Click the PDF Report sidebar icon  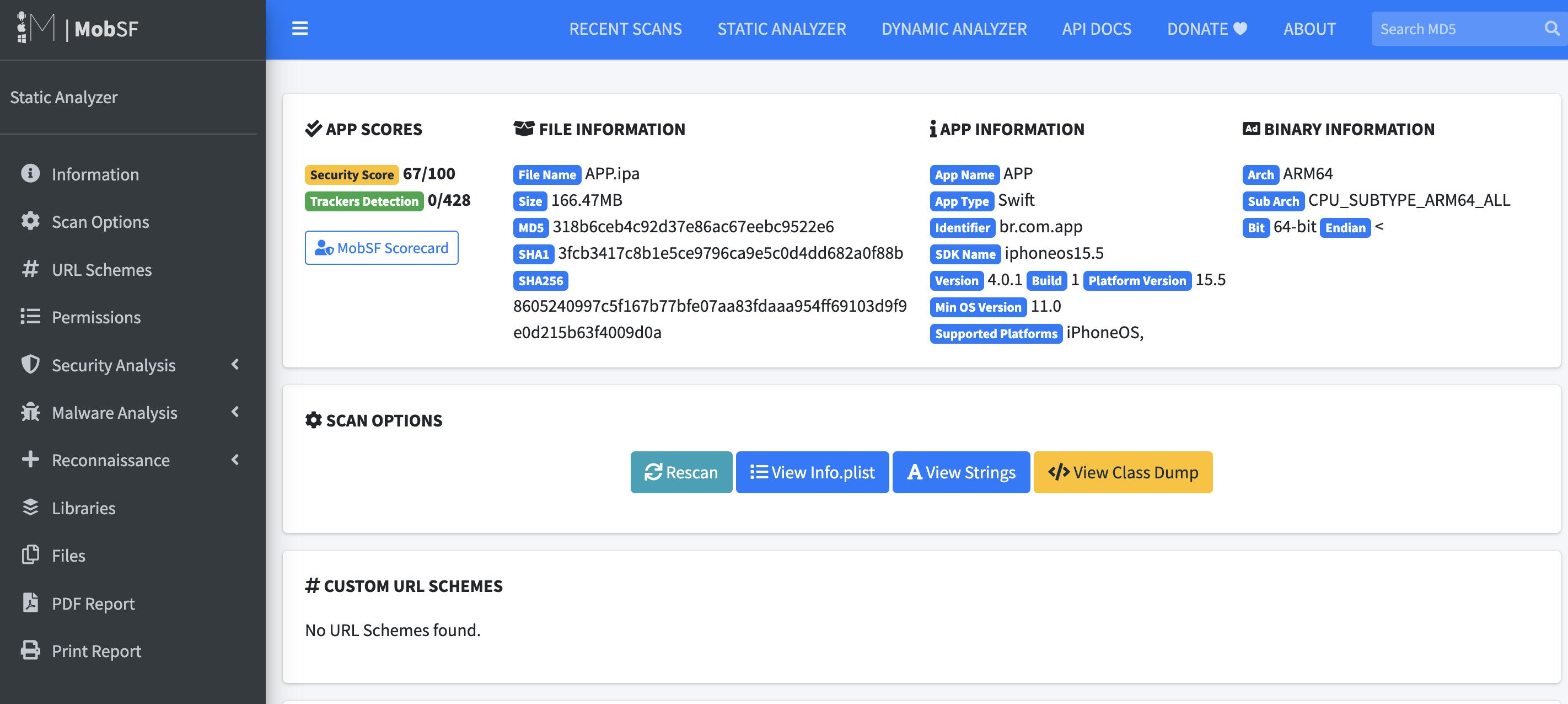click(x=30, y=602)
